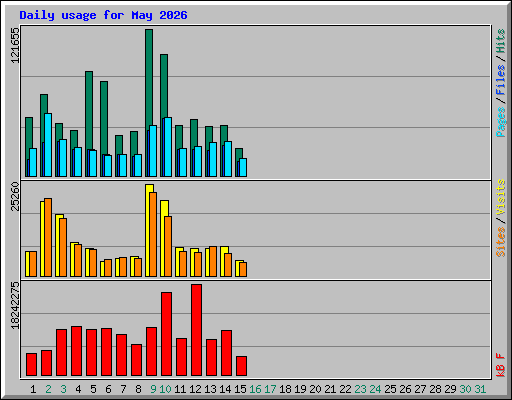Click day 20 on the x-axis

tap(315, 389)
